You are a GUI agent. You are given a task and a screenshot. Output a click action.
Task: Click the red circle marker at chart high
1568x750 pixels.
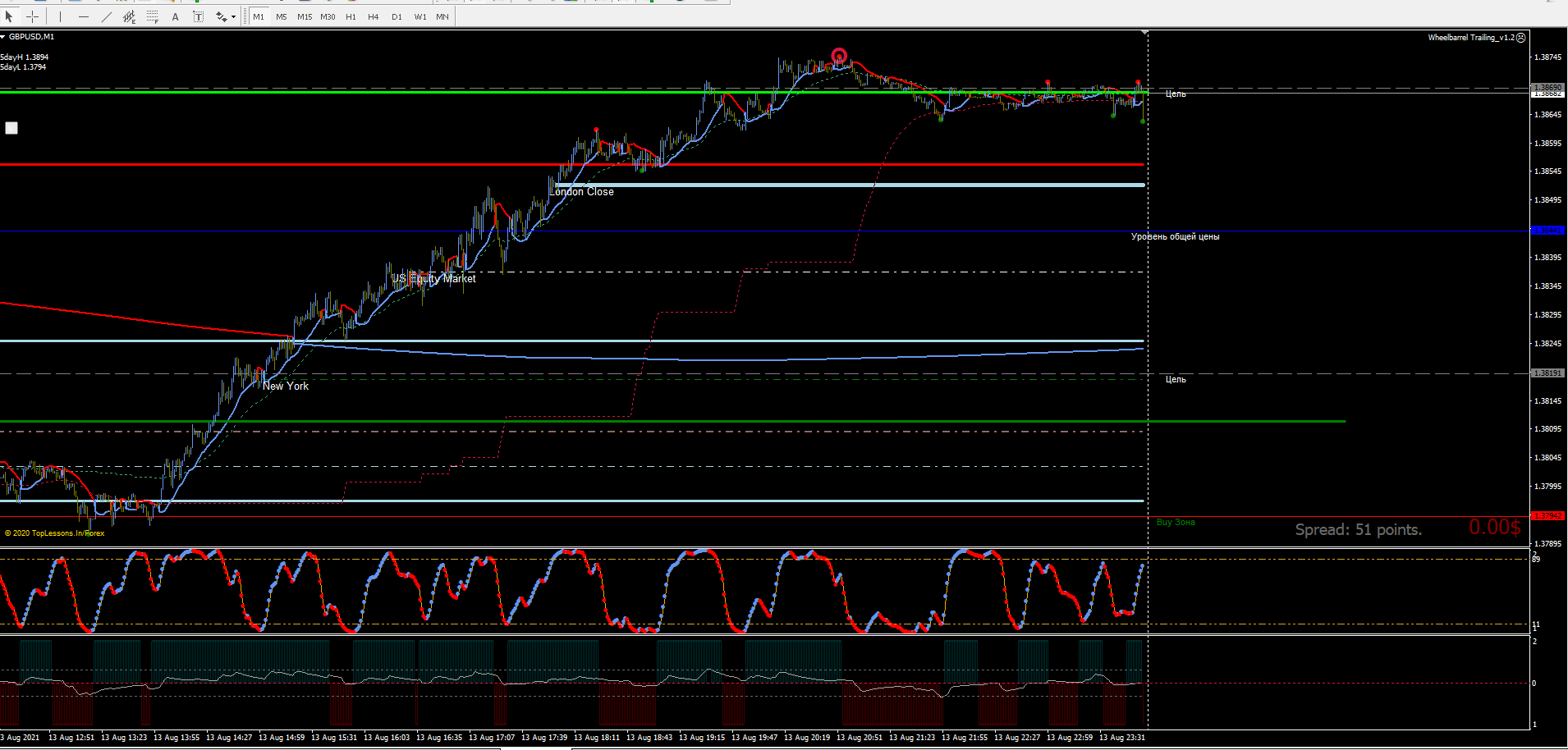838,57
